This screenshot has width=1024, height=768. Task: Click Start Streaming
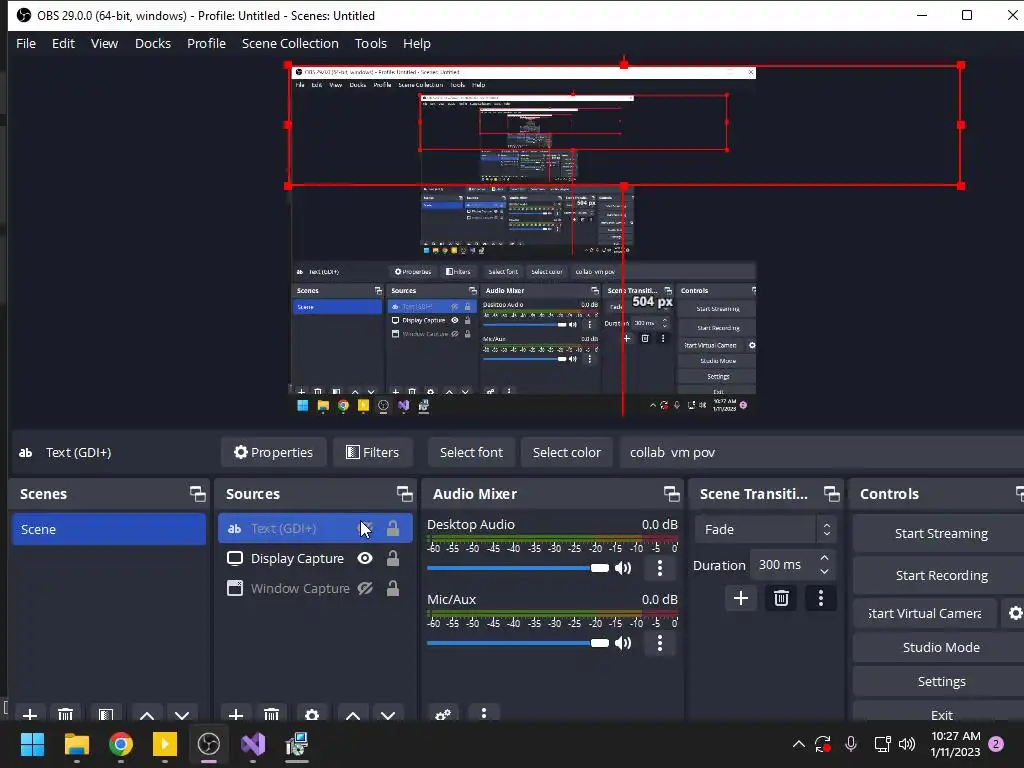pyautogui.click(x=940, y=533)
